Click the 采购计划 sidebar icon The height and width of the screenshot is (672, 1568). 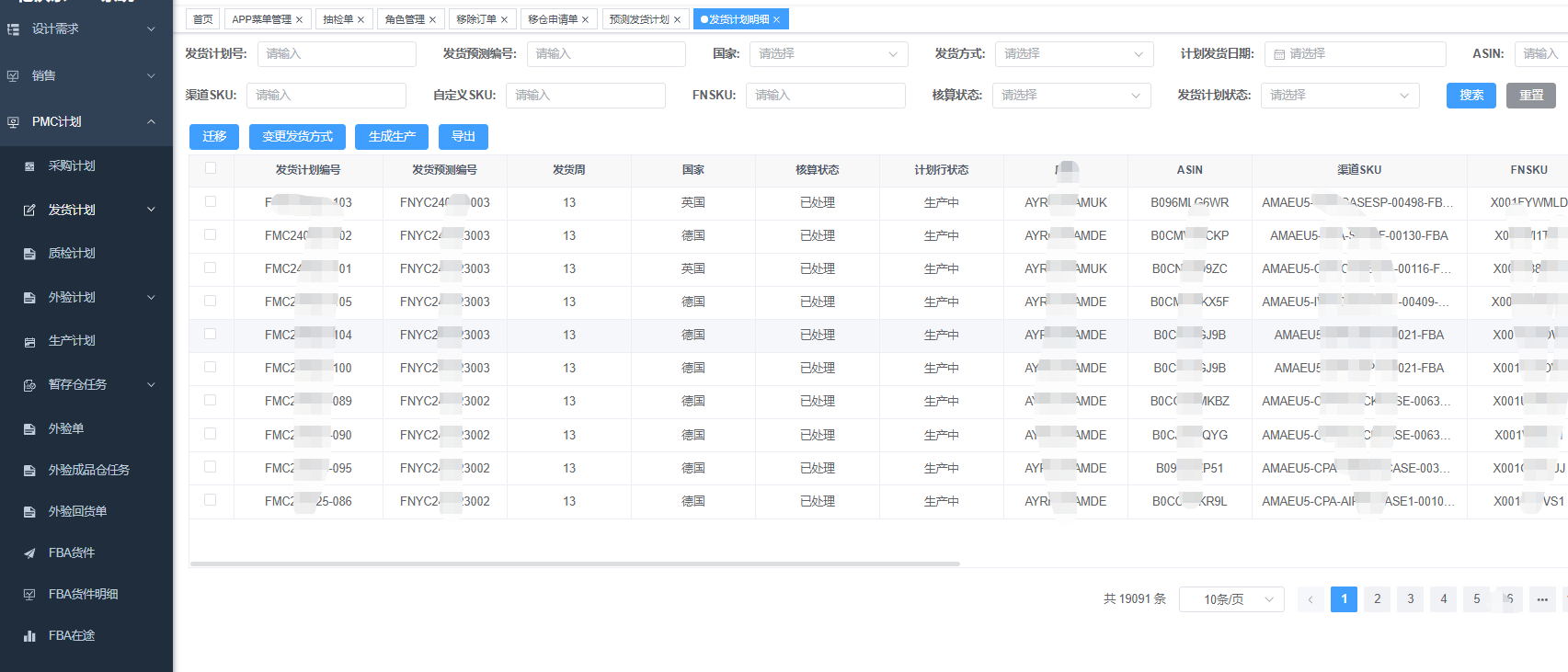pos(29,166)
